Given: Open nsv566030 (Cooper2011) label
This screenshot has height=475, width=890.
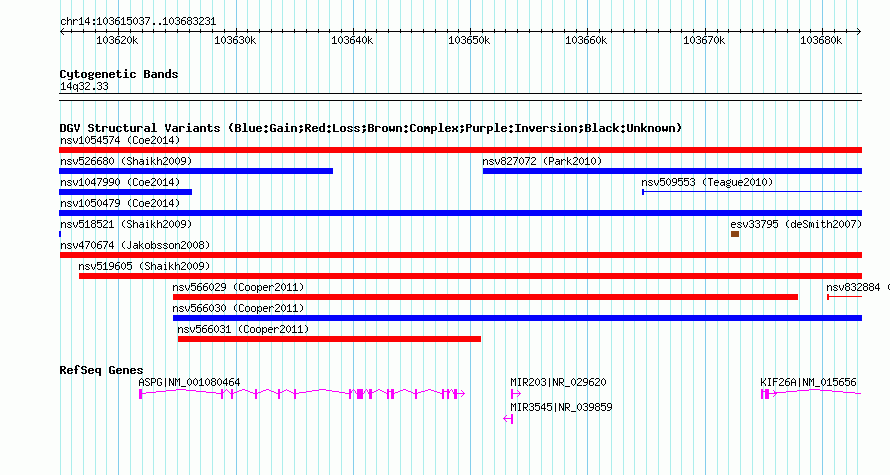Looking at the screenshot, I should pos(238,308).
